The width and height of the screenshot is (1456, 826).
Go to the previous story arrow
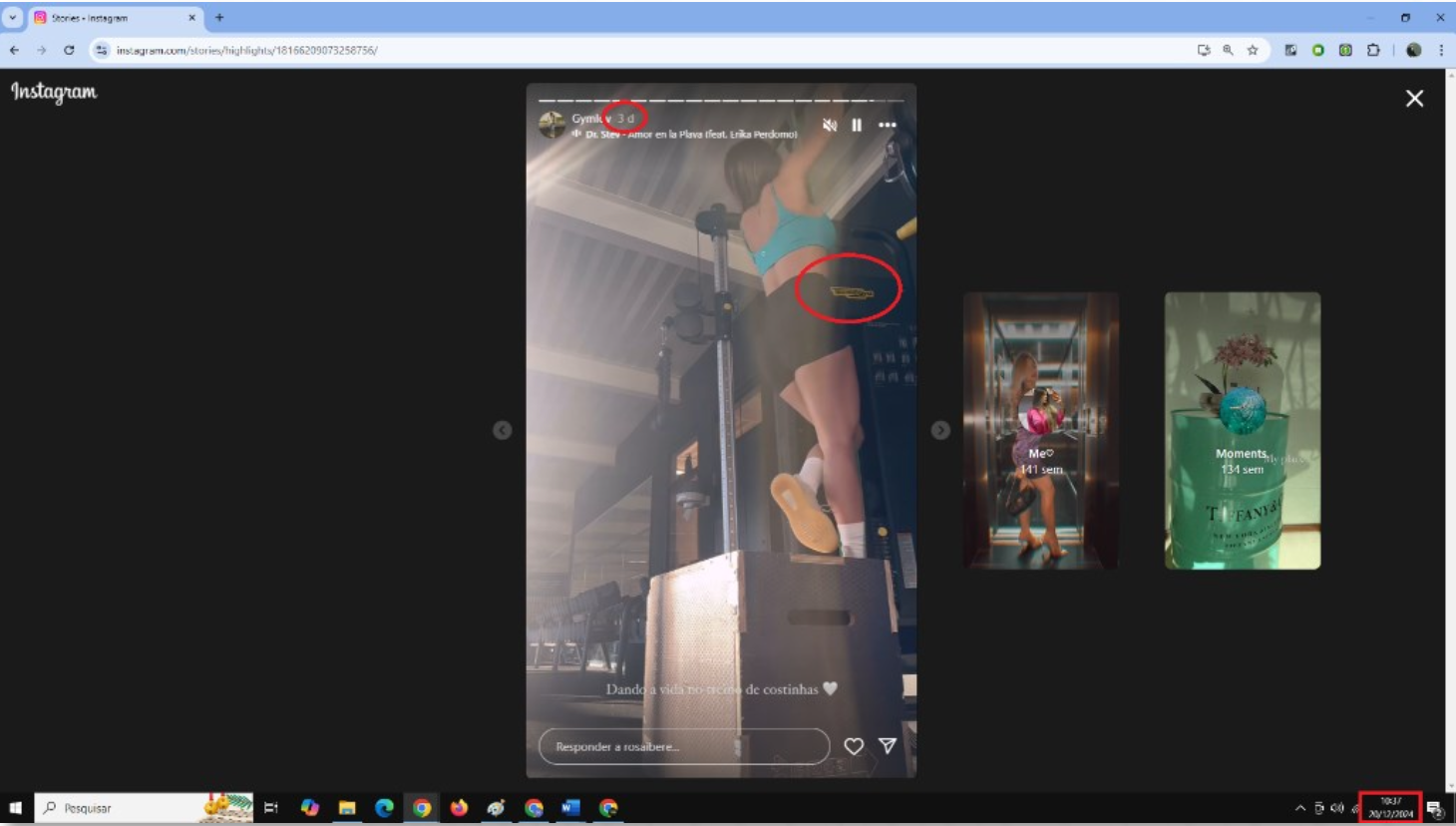click(x=503, y=430)
